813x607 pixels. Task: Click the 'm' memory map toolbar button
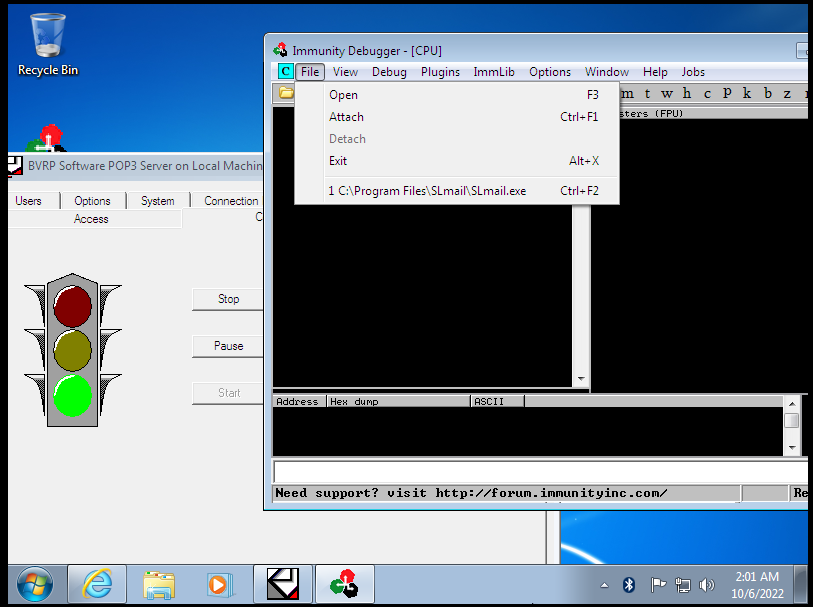[x=627, y=93]
